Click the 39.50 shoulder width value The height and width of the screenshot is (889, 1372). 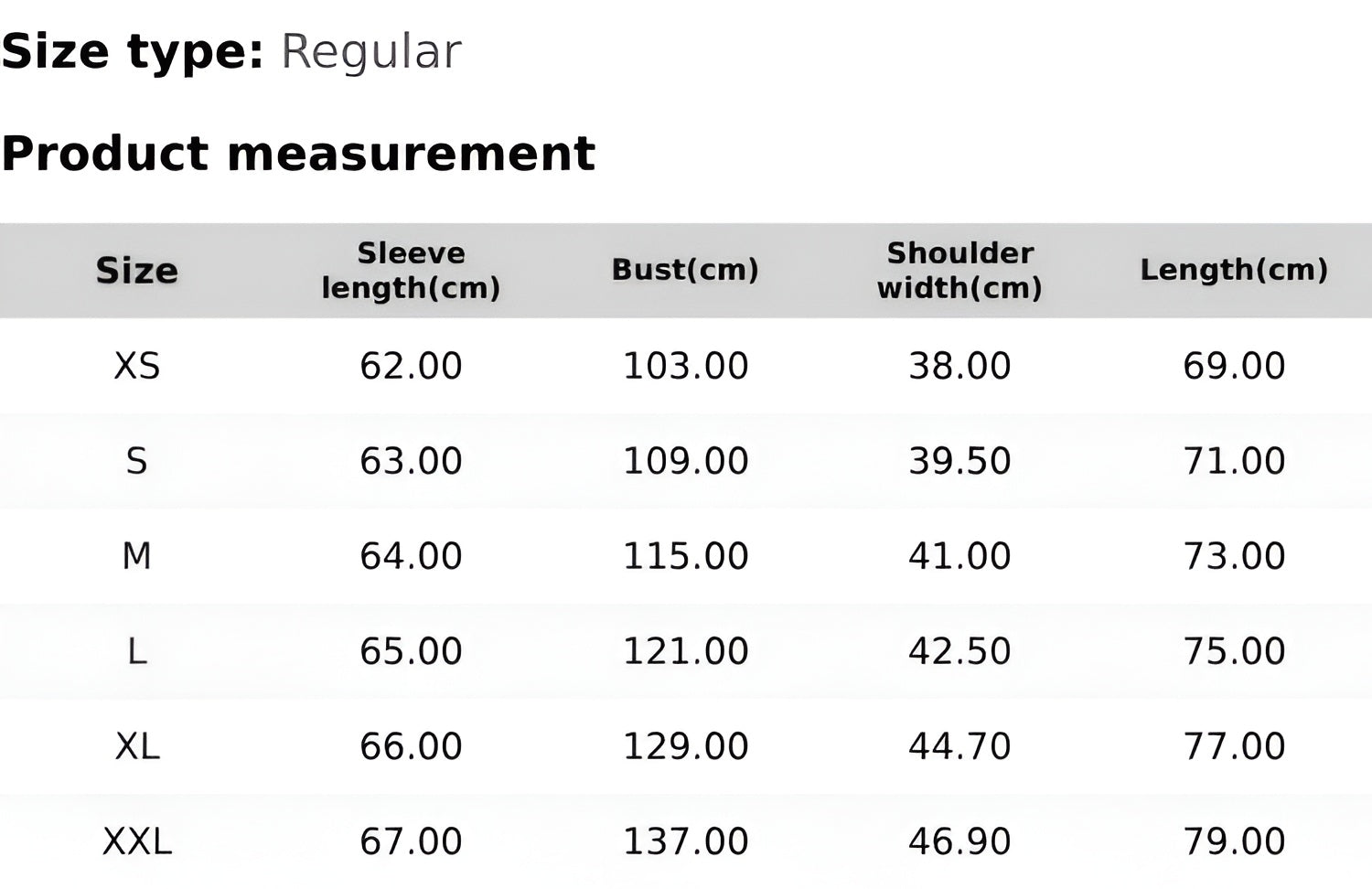[959, 461]
